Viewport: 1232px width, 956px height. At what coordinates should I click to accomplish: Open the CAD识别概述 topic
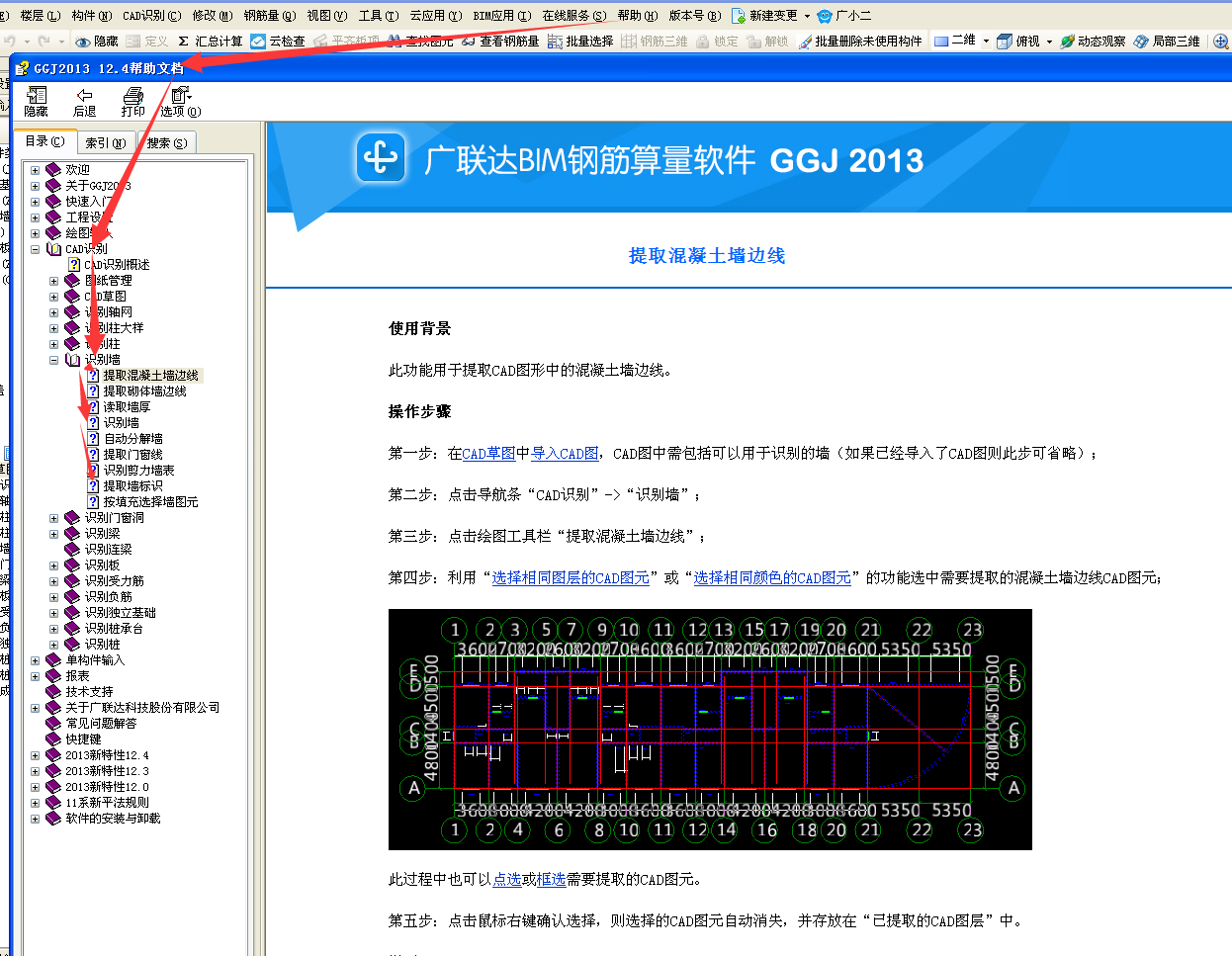tap(117, 265)
